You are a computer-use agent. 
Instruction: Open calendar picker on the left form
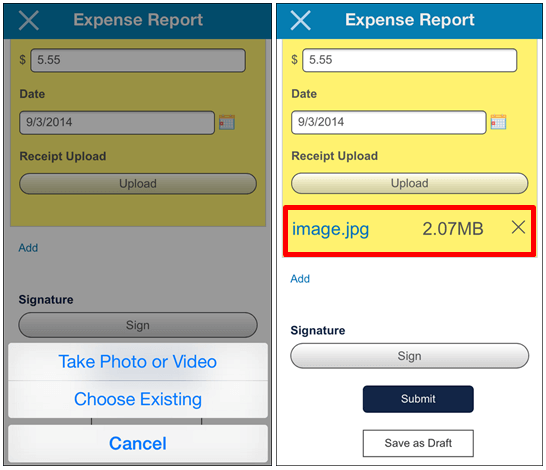[227, 122]
